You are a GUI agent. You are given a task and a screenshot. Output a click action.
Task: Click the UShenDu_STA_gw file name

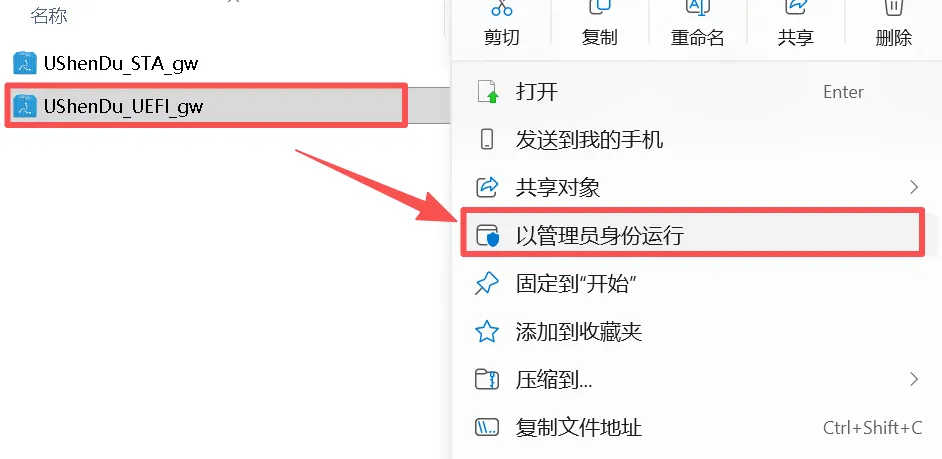click(121, 64)
